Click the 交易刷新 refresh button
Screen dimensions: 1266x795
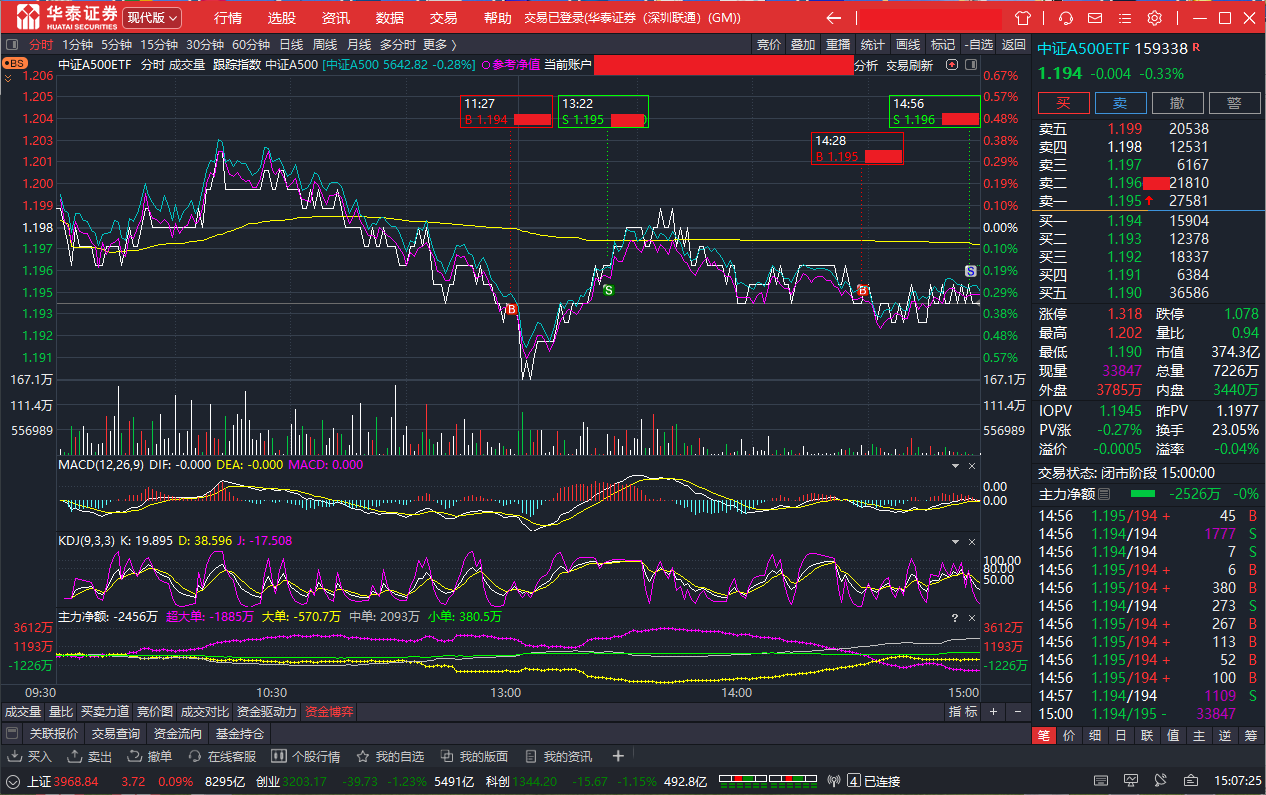point(909,65)
